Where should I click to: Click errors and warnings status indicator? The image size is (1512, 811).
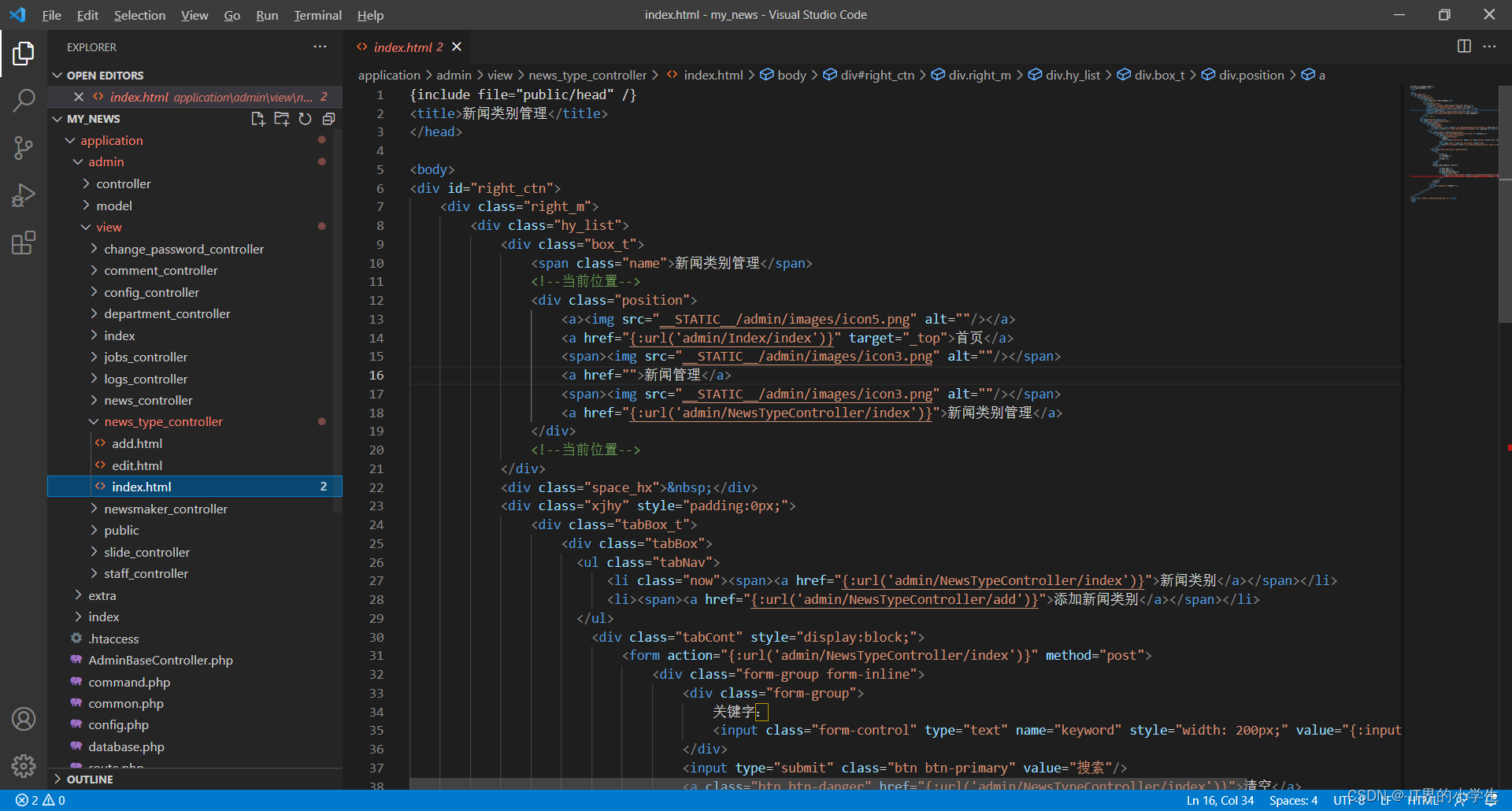pyautogui.click(x=41, y=800)
